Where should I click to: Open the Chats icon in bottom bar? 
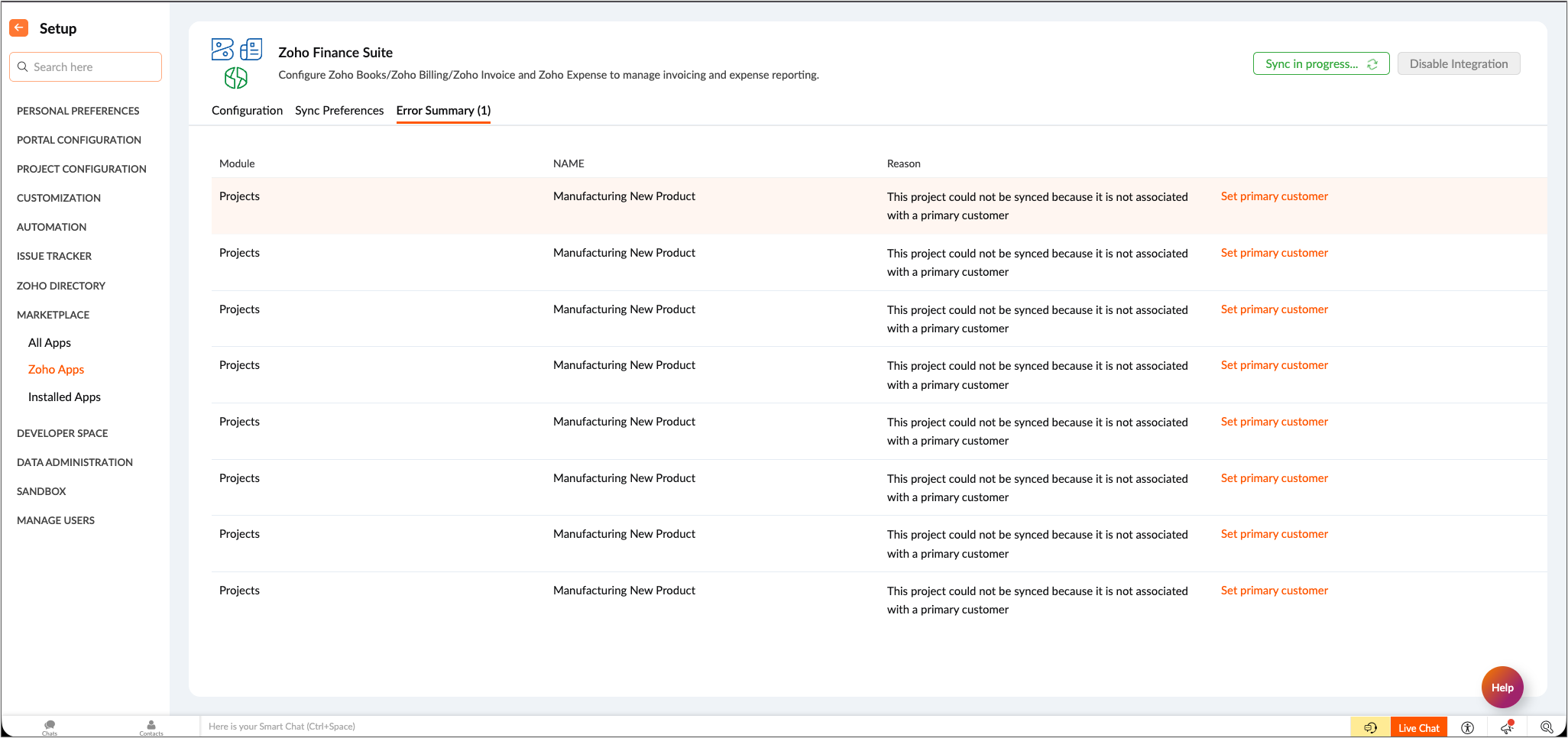click(50, 727)
